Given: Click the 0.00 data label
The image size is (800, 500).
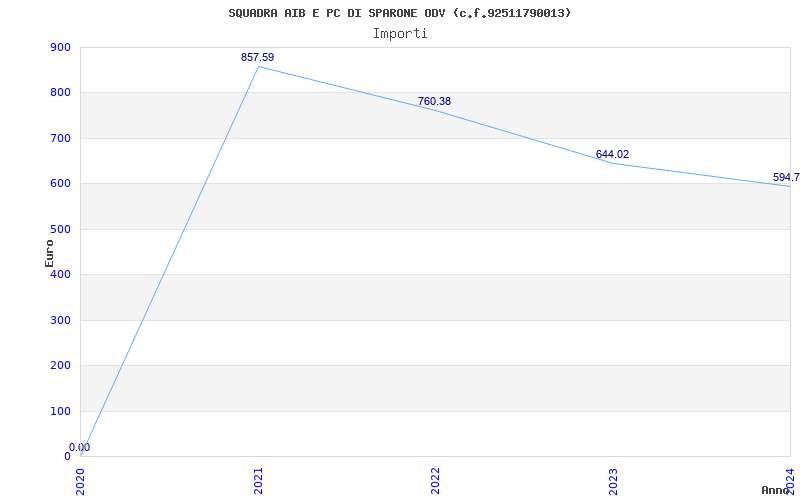Looking at the screenshot, I should click(x=80, y=447).
